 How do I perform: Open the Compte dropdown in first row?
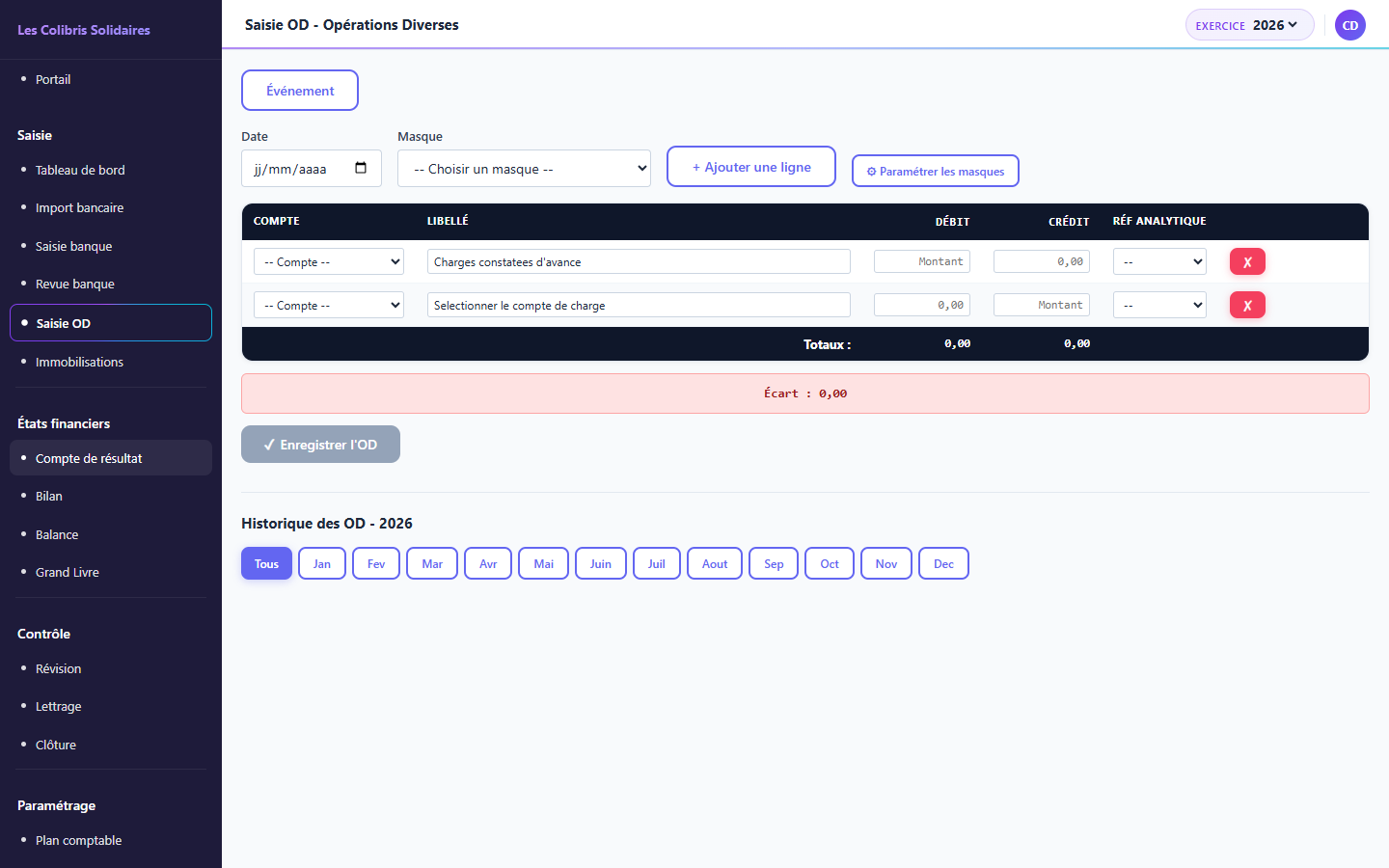pos(329,261)
